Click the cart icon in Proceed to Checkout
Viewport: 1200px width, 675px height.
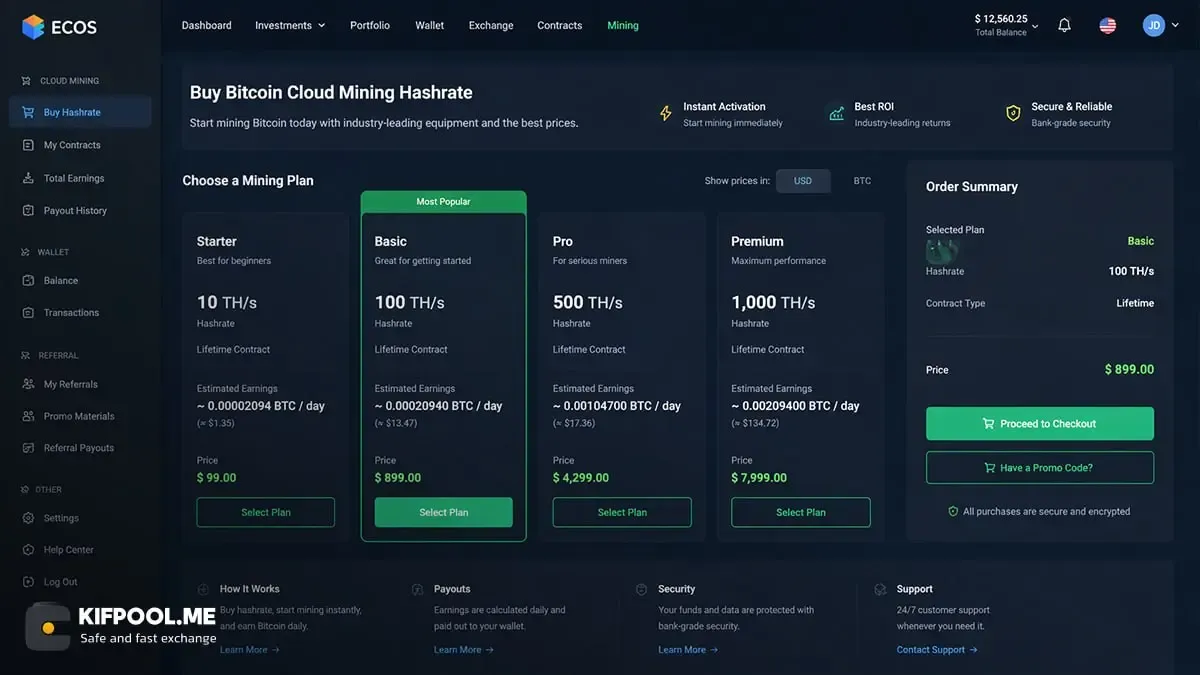click(x=988, y=424)
